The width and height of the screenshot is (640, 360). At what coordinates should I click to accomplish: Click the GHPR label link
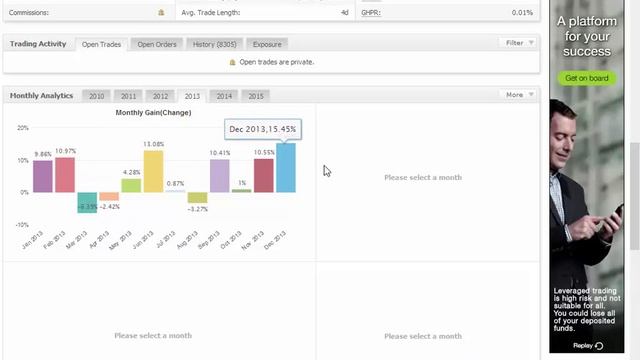(371, 13)
